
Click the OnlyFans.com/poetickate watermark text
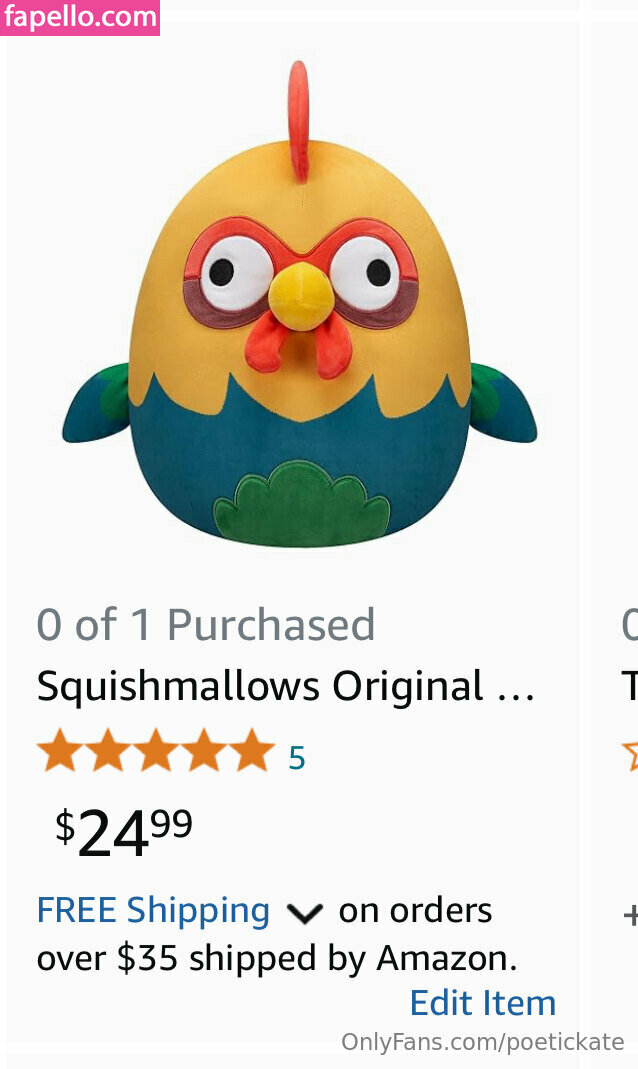click(482, 1042)
